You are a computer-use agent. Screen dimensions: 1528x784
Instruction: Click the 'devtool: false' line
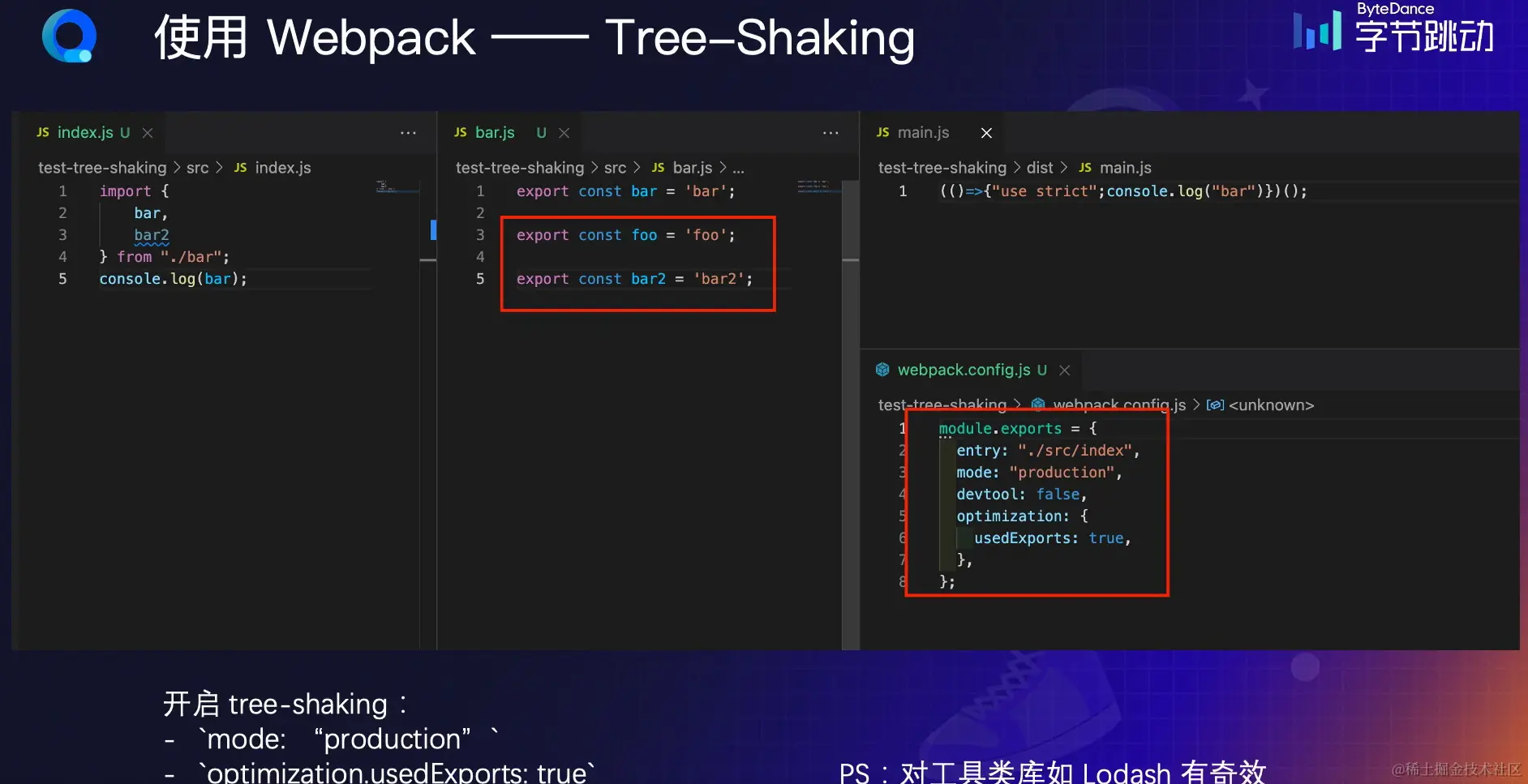coord(1022,494)
